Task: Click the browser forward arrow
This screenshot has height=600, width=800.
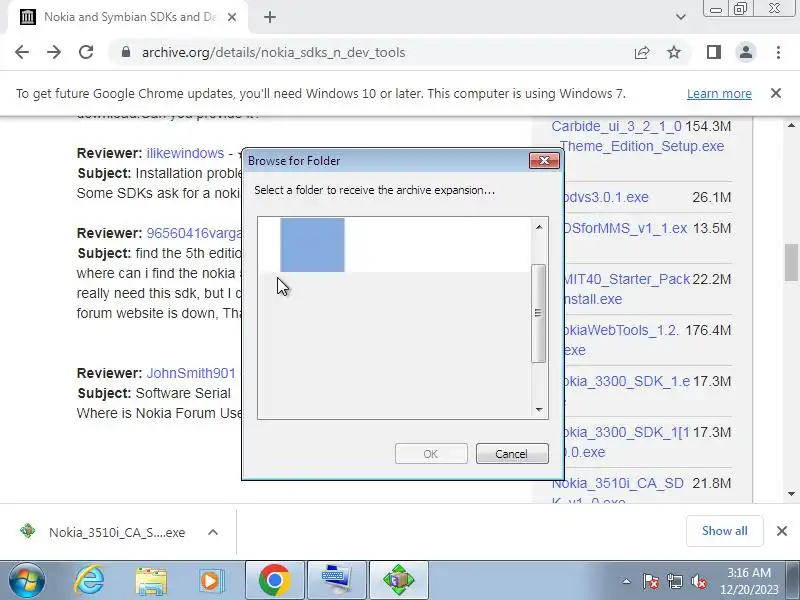Action: [54, 52]
